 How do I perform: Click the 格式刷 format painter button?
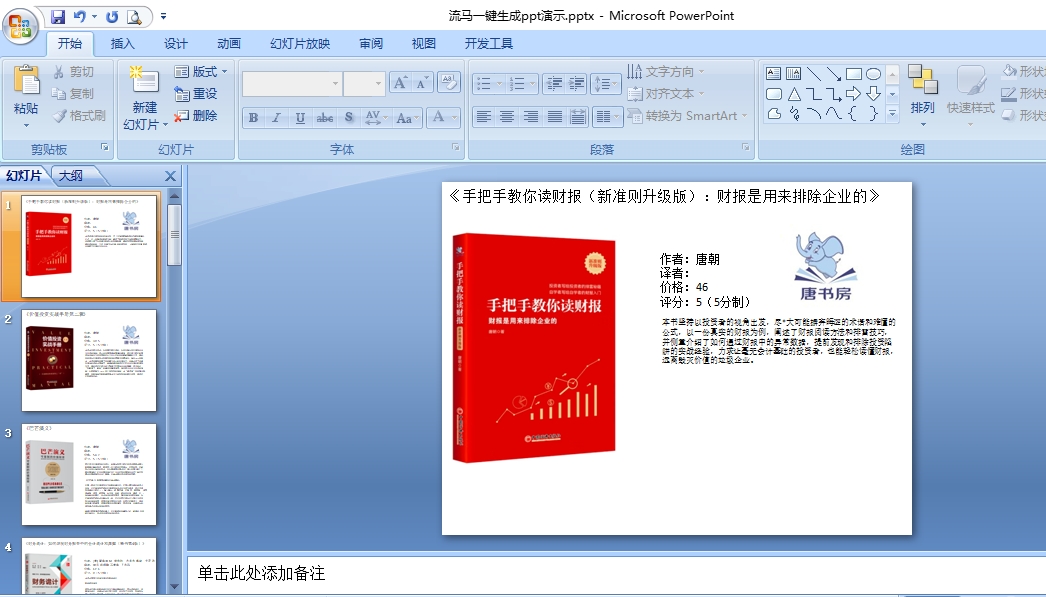click(79, 115)
